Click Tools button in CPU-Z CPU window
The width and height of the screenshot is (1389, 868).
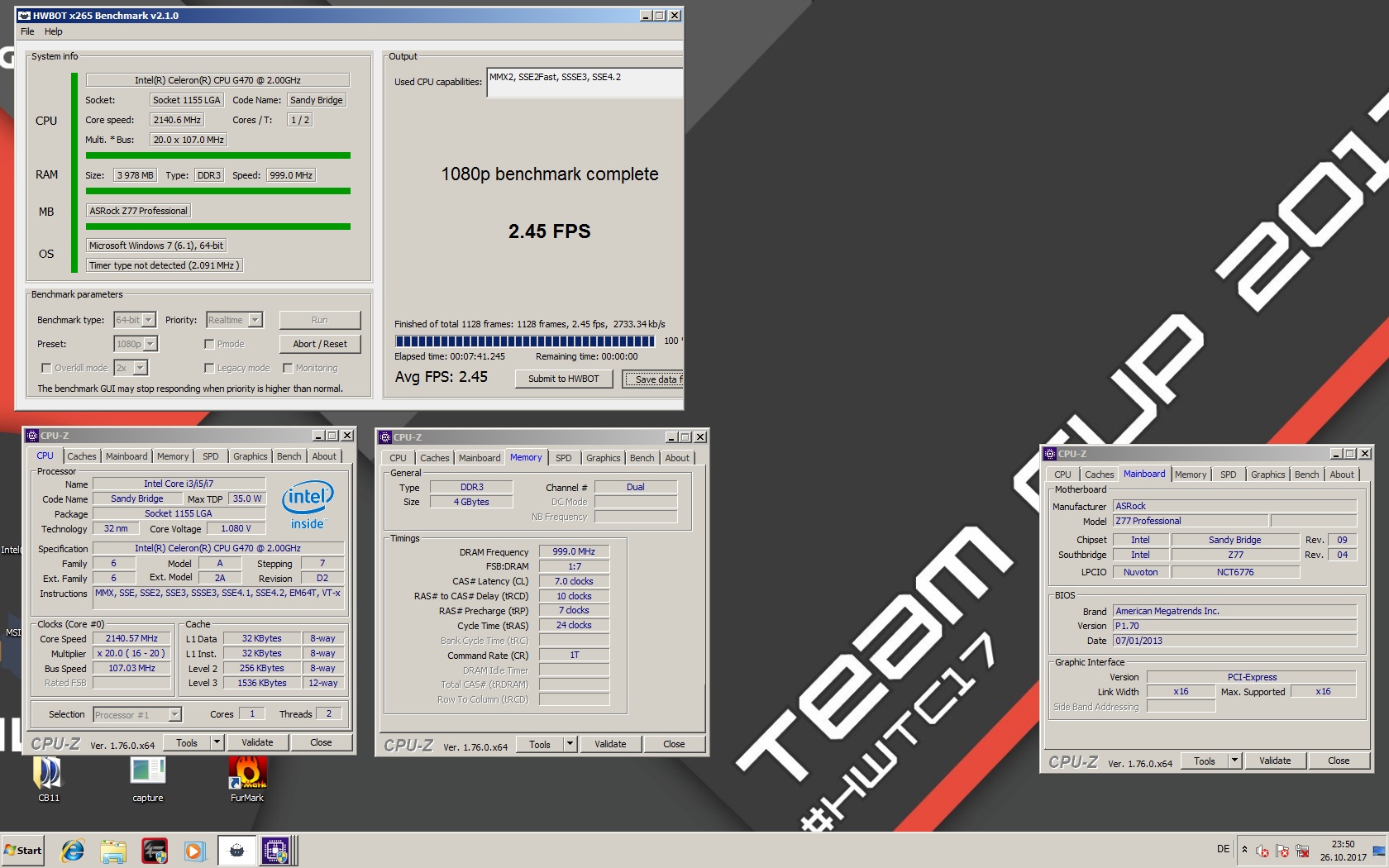point(187,742)
